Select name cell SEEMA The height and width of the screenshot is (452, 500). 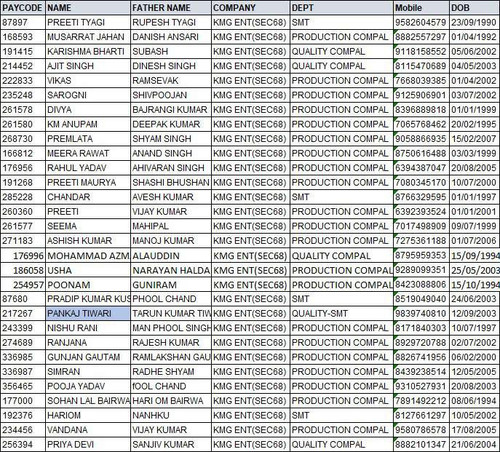point(88,226)
